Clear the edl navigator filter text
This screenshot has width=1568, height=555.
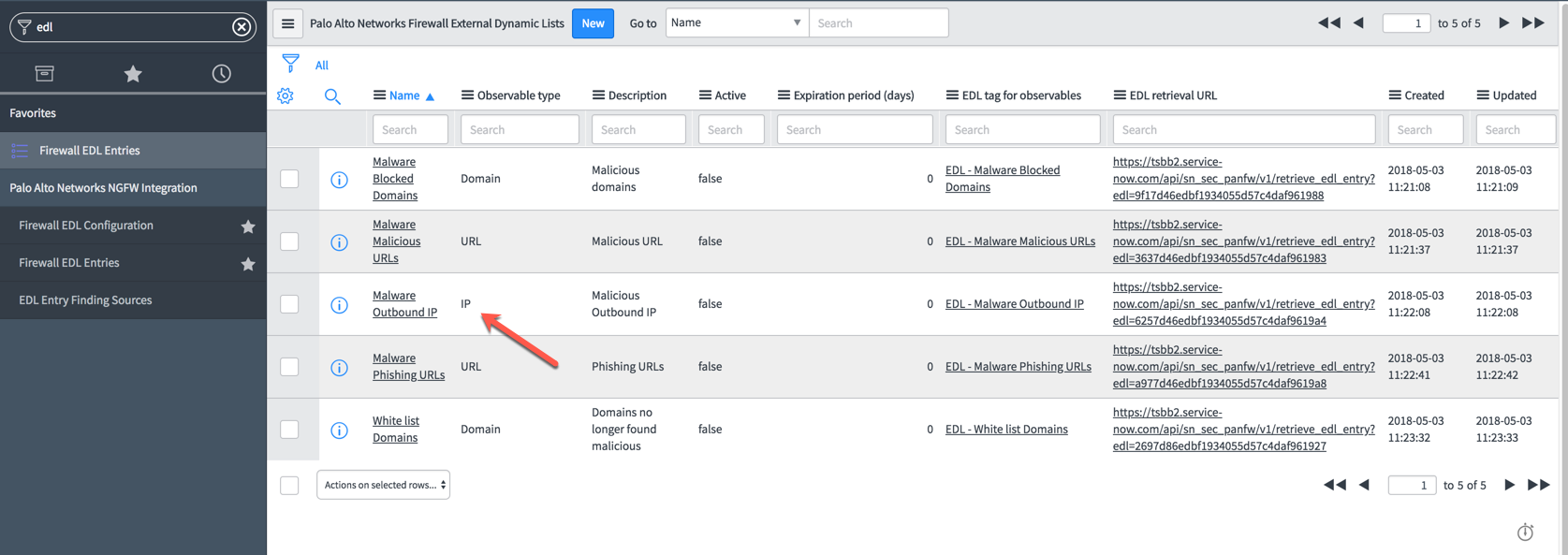242,27
